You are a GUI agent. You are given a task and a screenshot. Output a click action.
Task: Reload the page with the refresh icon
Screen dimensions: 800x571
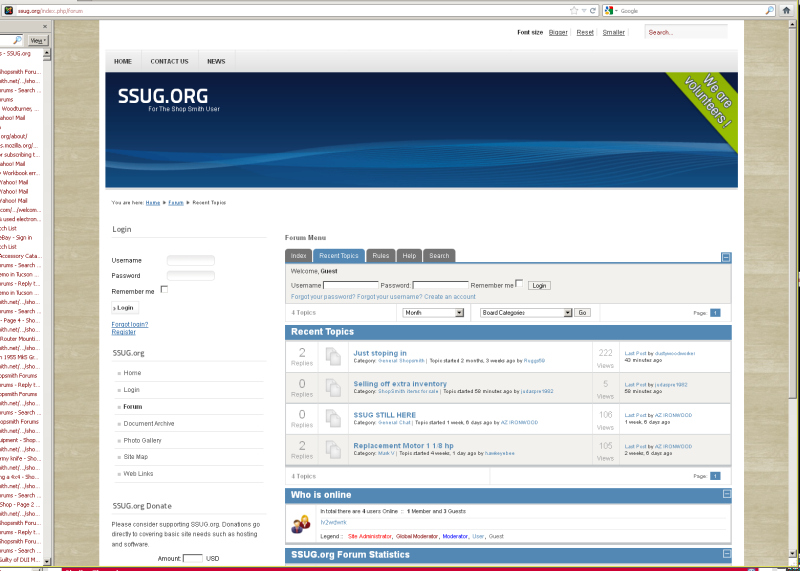pos(593,10)
